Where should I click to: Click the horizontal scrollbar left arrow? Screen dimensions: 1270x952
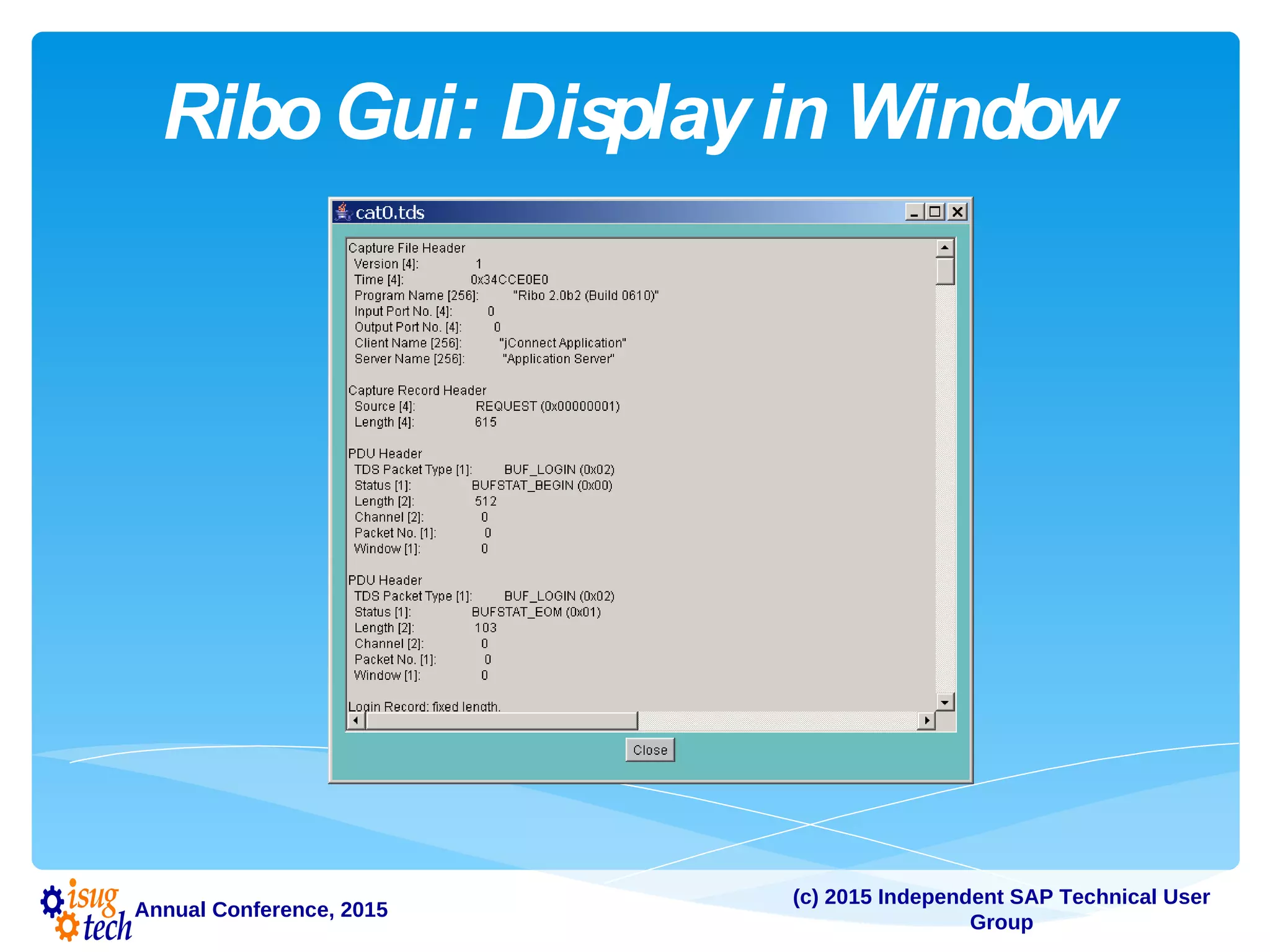pos(356,720)
